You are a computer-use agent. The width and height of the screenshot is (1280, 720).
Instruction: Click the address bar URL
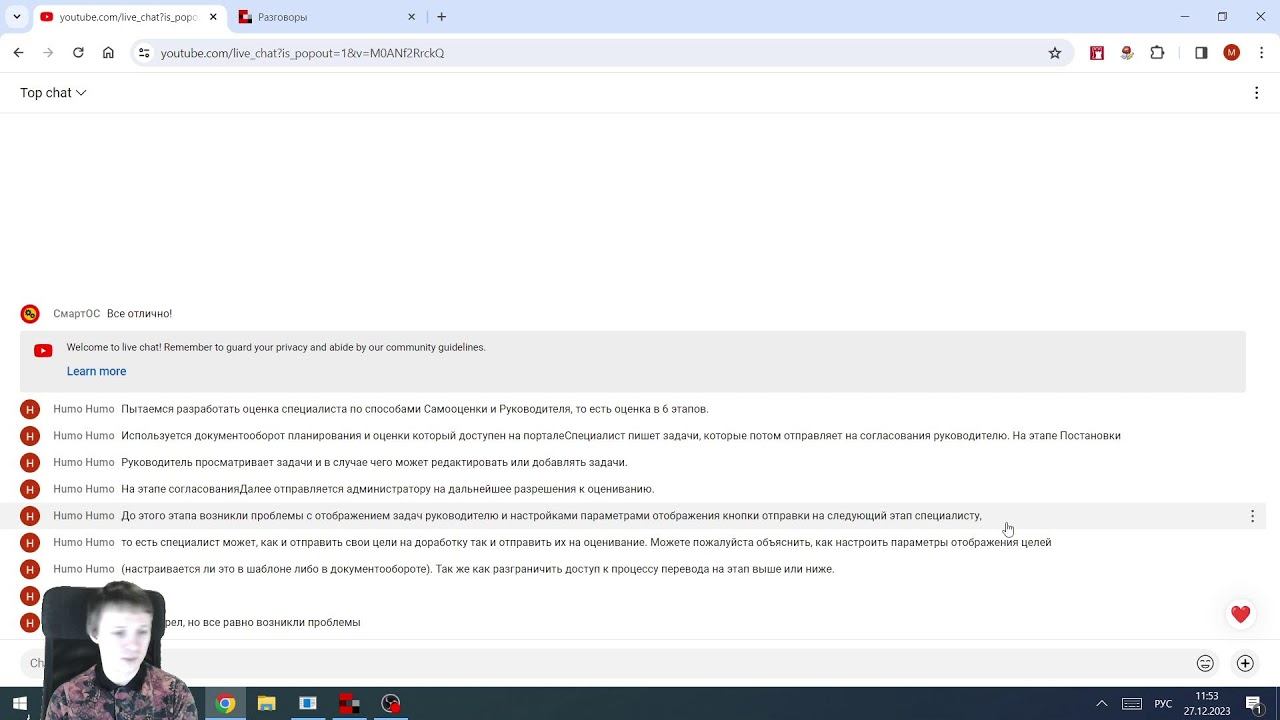point(302,53)
